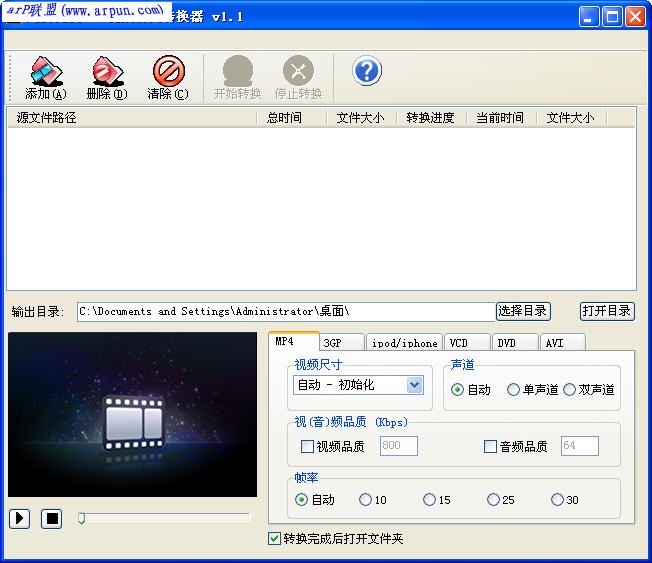This screenshot has height=563, width=652.
Task: Click the output directory path field
Action: coord(286,311)
